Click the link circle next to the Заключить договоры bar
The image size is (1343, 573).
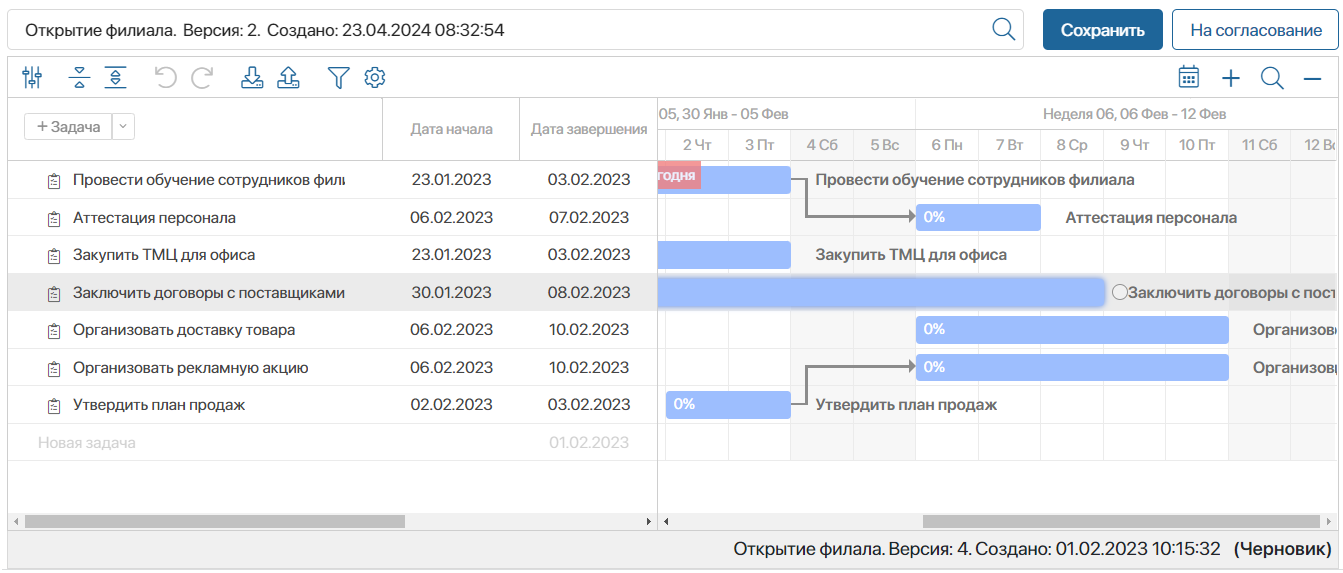[1119, 292]
